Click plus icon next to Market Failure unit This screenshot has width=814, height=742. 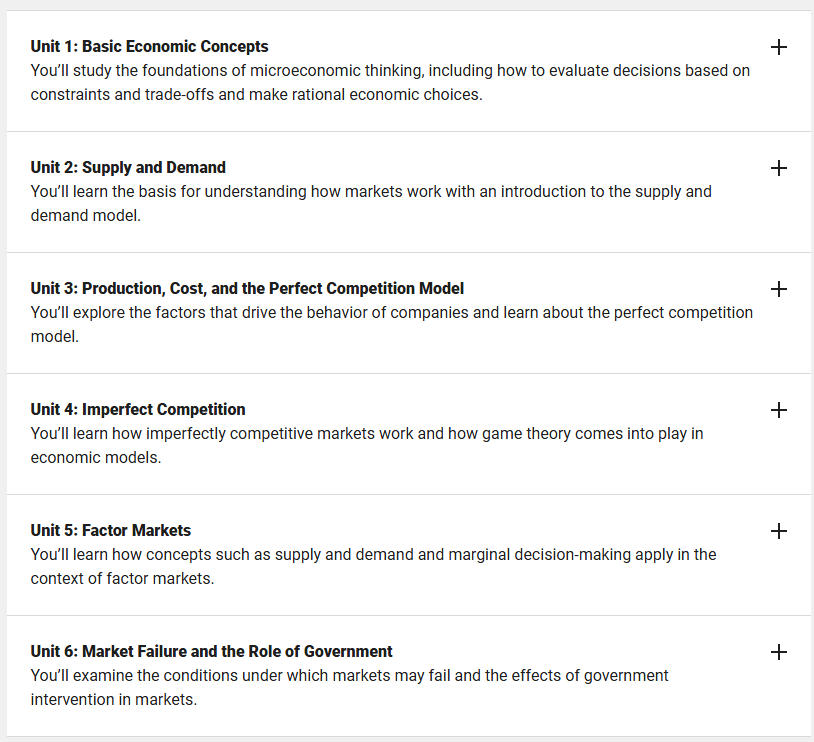click(x=778, y=652)
